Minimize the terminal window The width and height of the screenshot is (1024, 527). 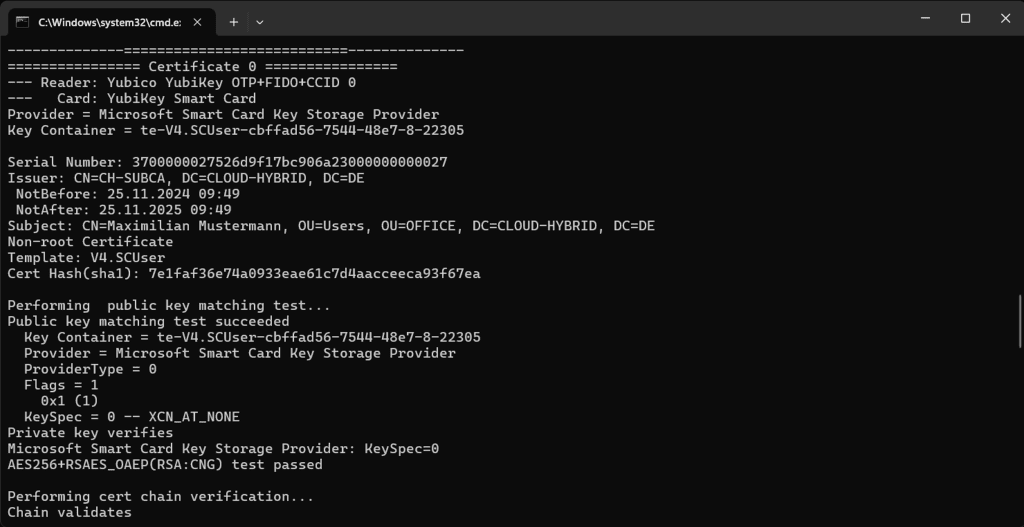click(920, 18)
